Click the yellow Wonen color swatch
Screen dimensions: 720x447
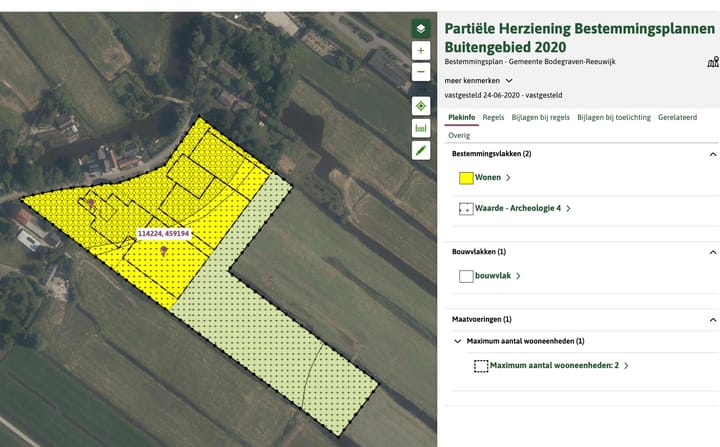pyautogui.click(x=466, y=178)
